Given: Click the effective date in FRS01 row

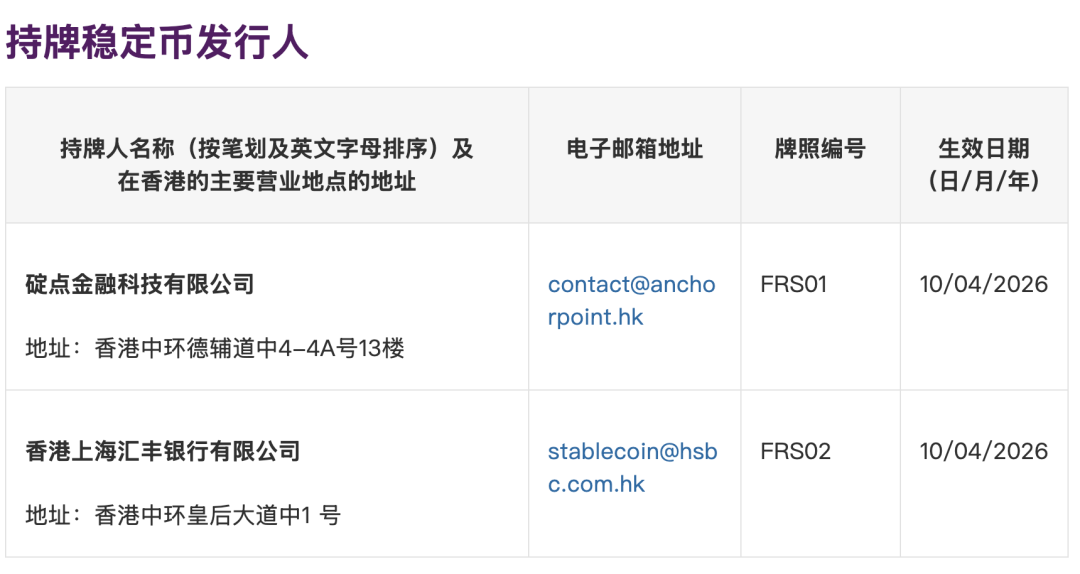Looking at the screenshot, I should pyautogui.click(x=983, y=284).
